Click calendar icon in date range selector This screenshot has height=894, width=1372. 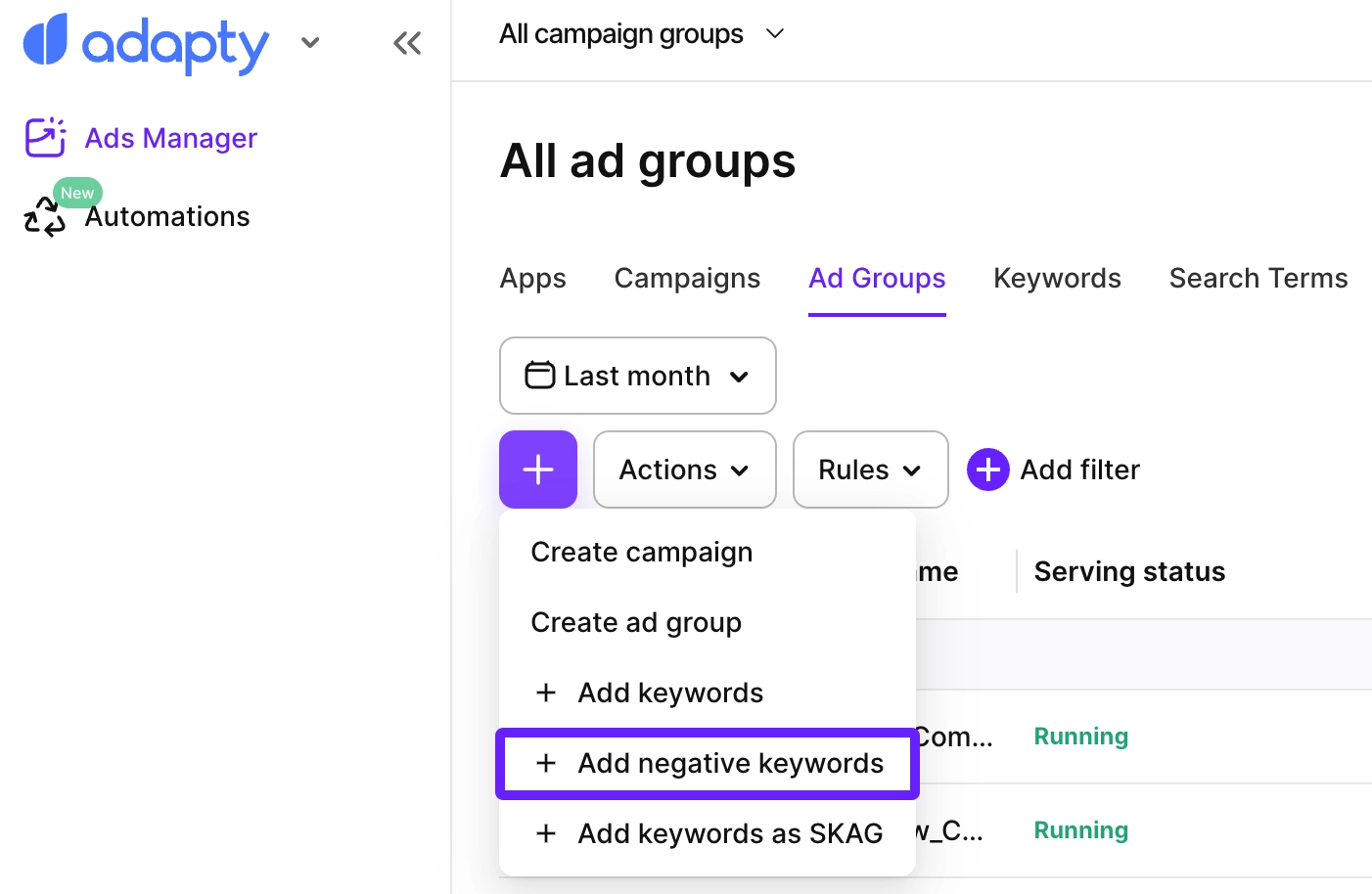point(539,376)
